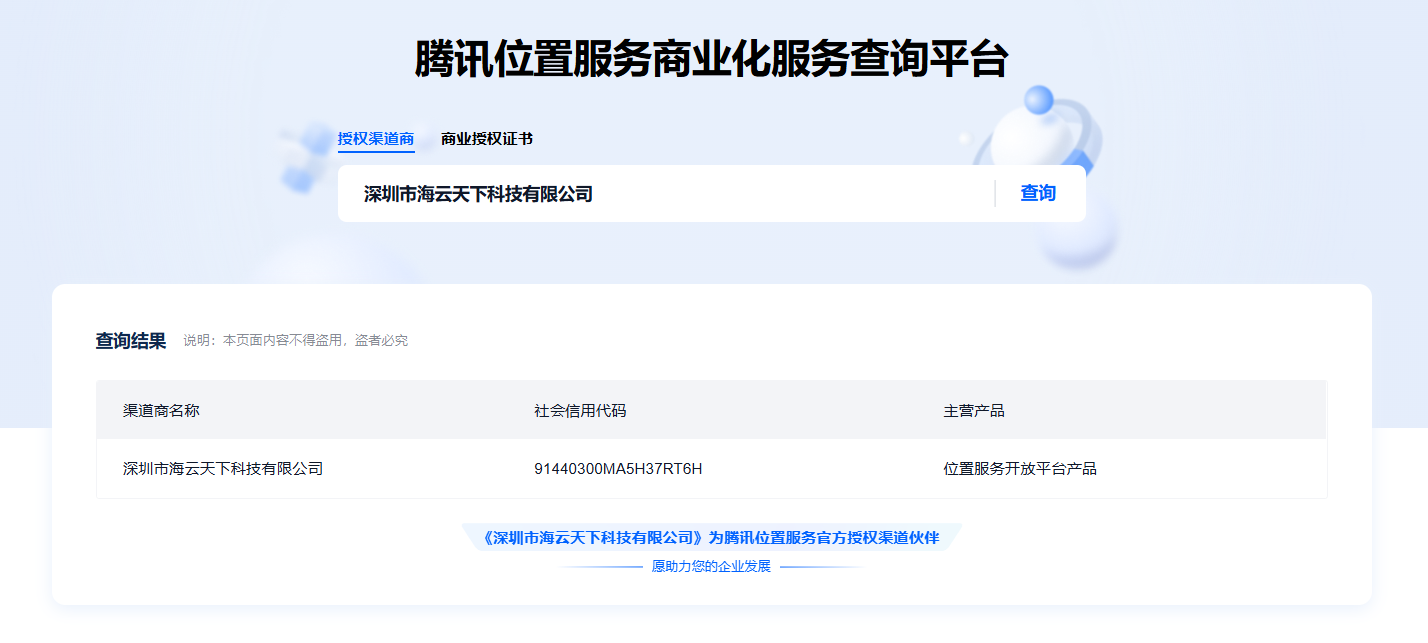Click the official authorized partner banner text
Image resolution: width=1428 pixels, height=643 pixels.
[711, 538]
